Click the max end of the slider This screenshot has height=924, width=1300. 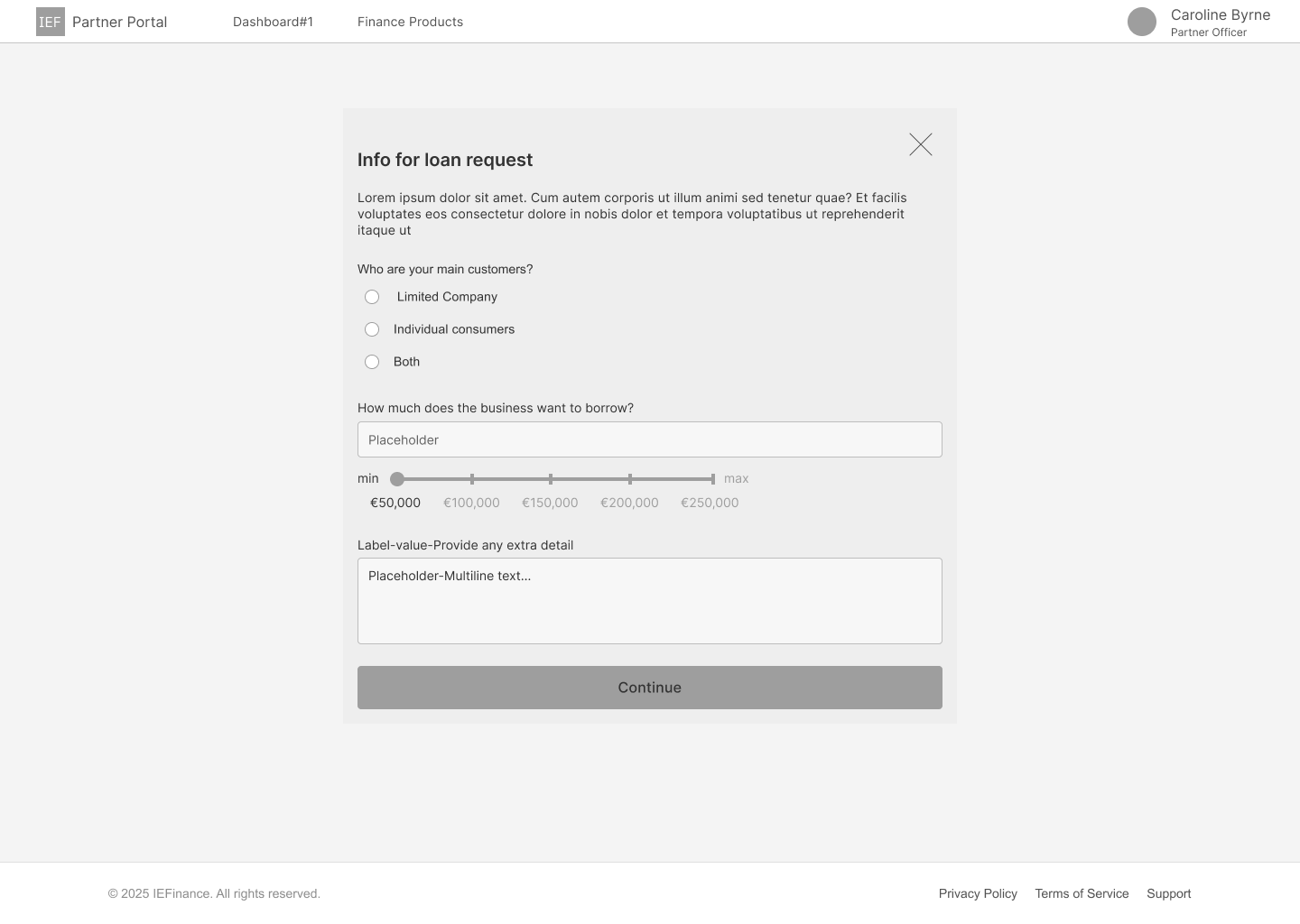(712, 478)
